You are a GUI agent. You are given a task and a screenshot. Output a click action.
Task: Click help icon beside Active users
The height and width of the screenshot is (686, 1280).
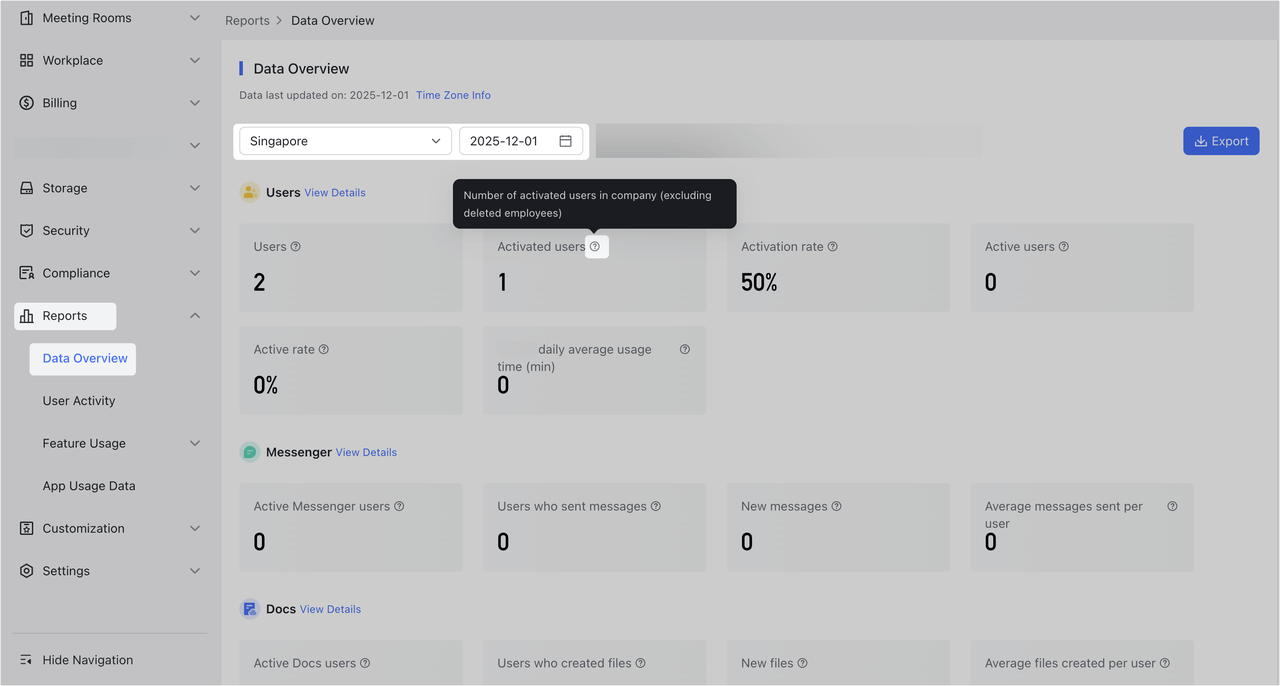1064,247
